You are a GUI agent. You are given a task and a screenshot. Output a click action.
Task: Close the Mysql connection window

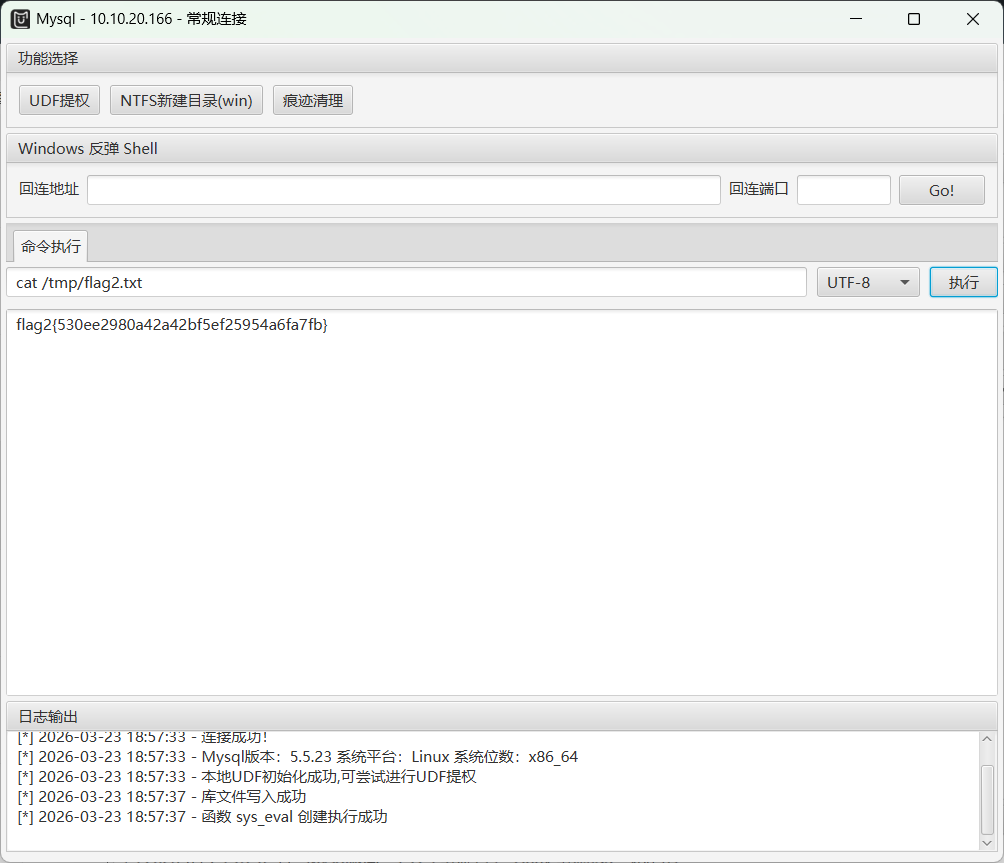click(972, 19)
